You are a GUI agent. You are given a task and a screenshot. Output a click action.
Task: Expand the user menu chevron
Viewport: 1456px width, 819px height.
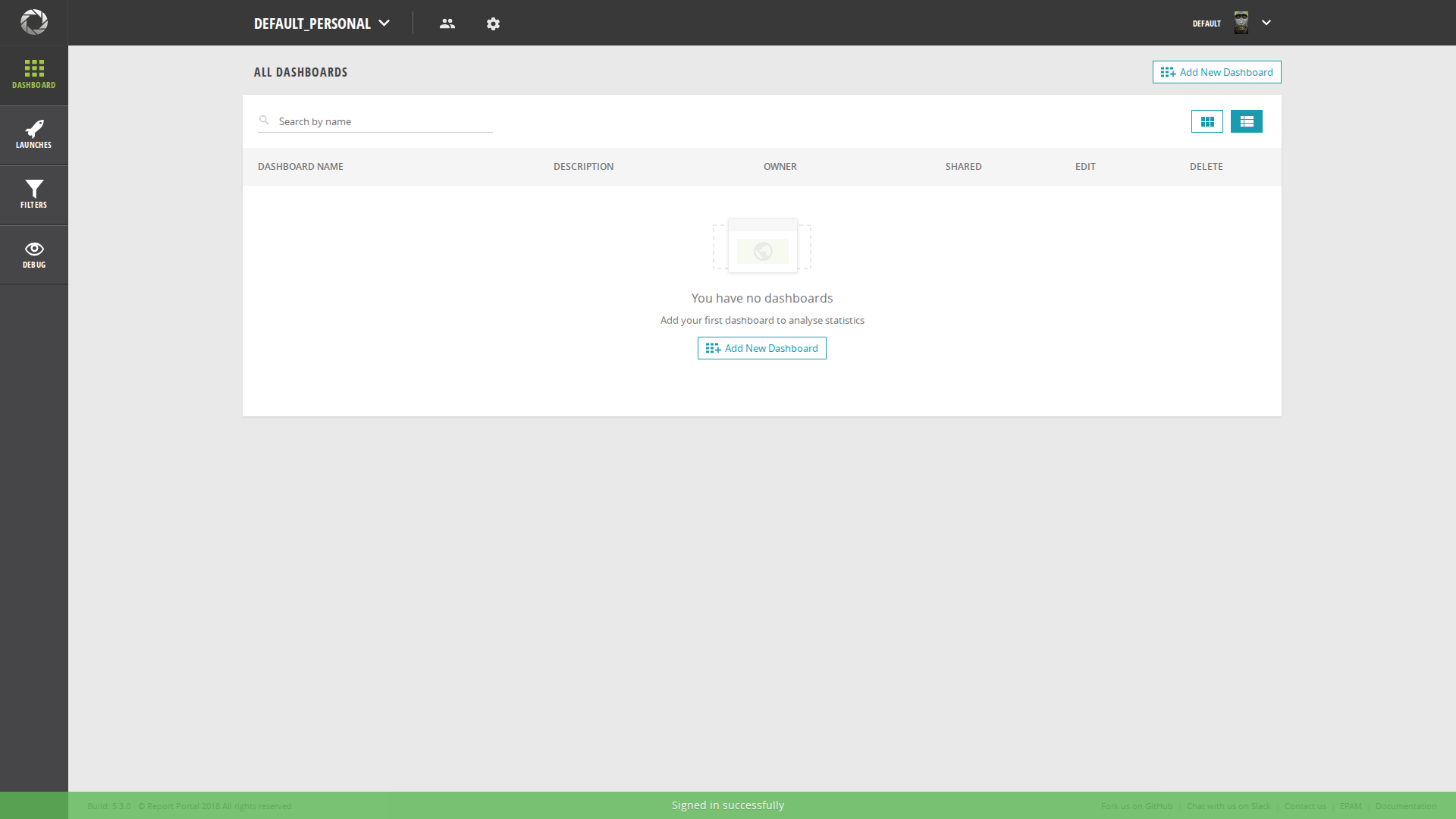[x=1266, y=23]
